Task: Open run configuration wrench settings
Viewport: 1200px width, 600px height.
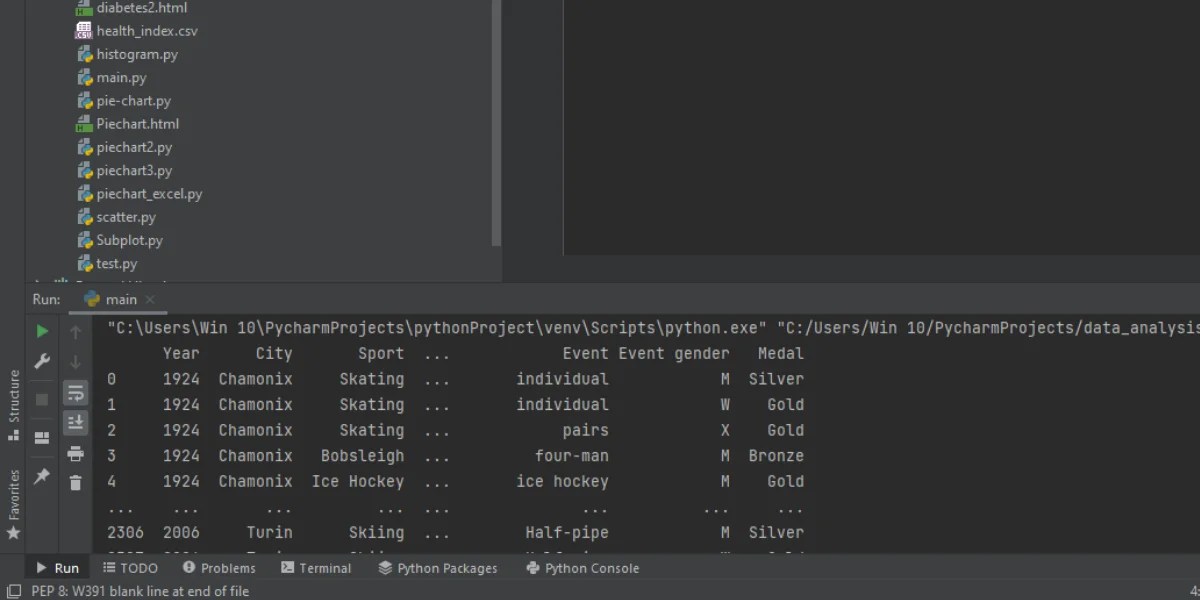Action: pyautogui.click(x=42, y=361)
